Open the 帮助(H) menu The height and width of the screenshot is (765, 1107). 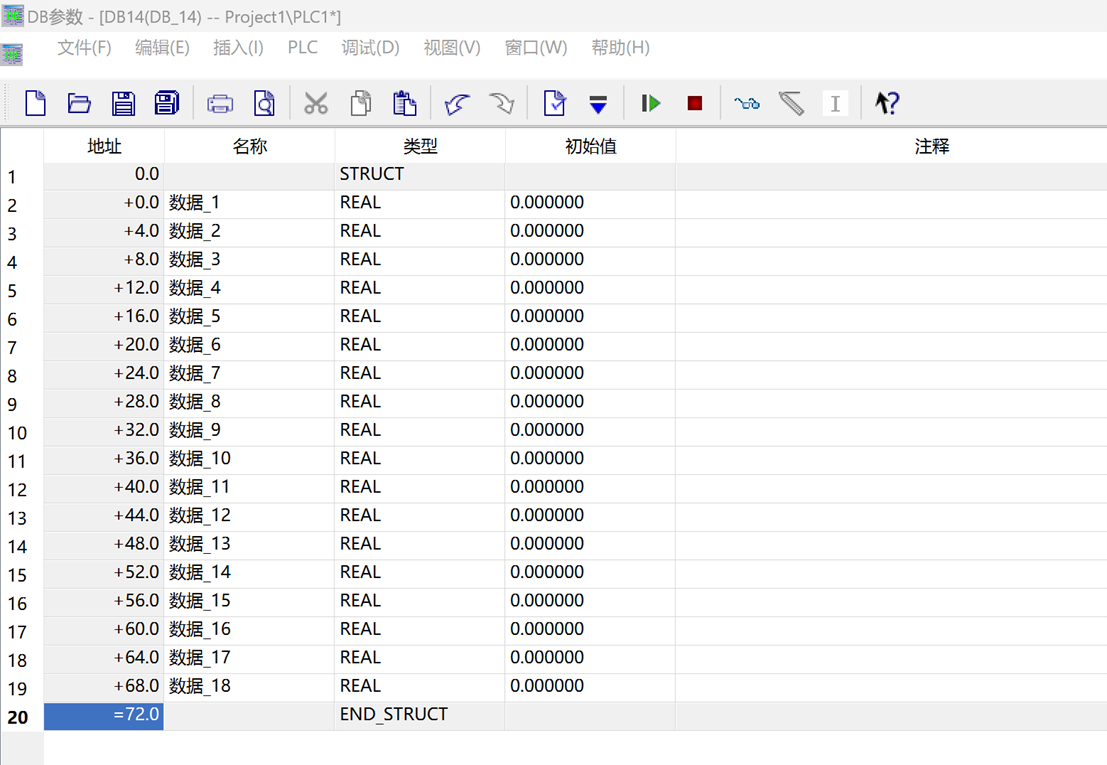[x=621, y=47]
